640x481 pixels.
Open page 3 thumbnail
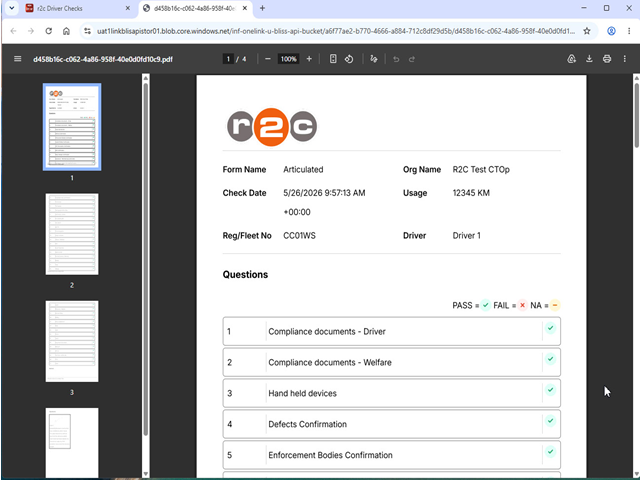point(72,341)
